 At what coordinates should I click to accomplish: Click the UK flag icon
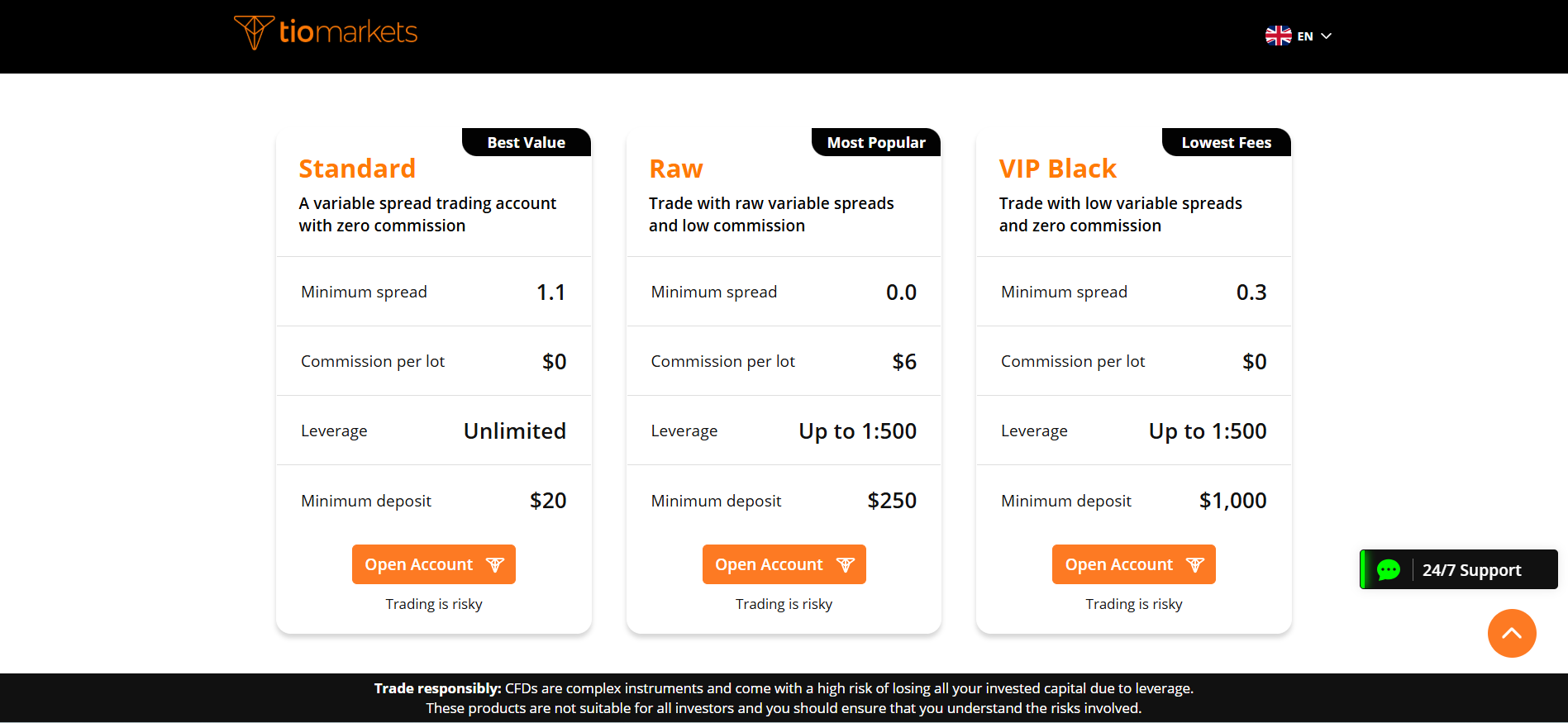pyautogui.click(x=1277, y=35)
